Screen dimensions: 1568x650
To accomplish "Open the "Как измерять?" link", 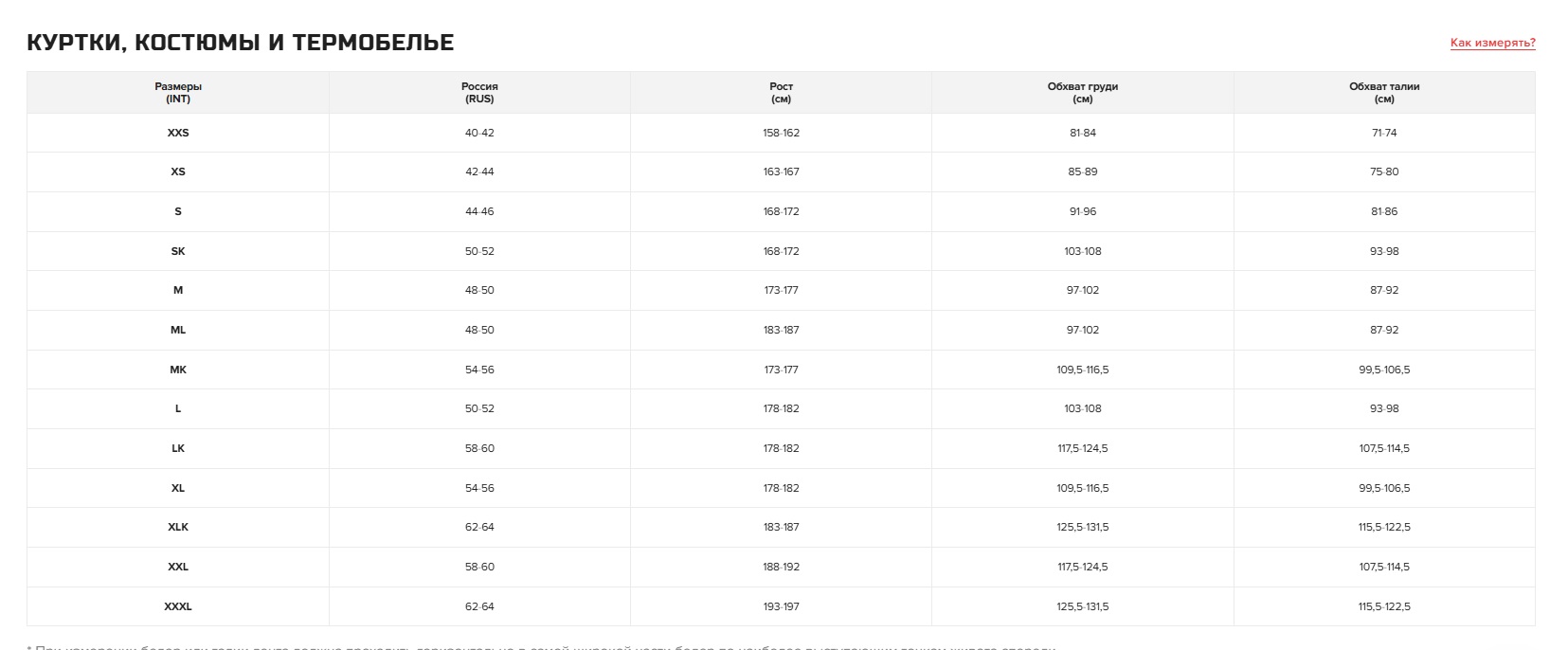I will pos(1492,43).
